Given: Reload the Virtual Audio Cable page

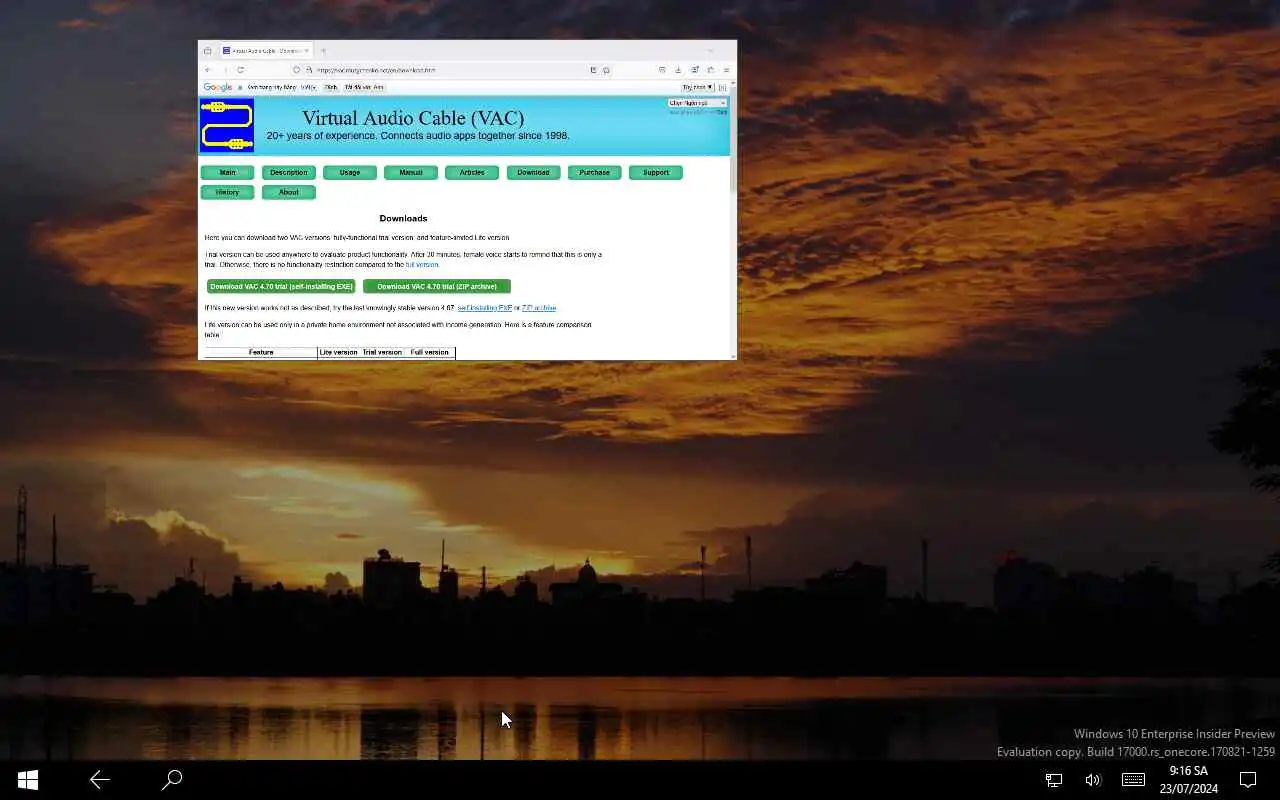Looking at the screenshot, I should (240, 70).
